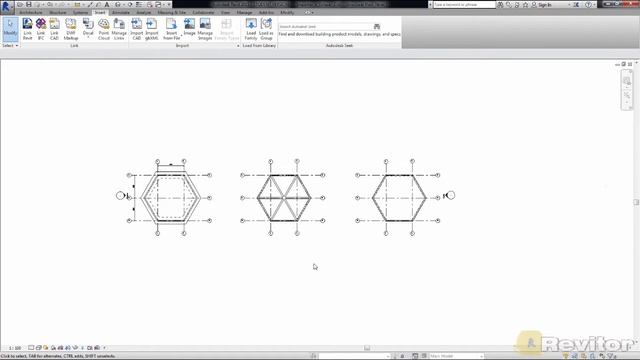
Task: Open the steering wheel on navigation bar
Action: [x=627, y=81]
